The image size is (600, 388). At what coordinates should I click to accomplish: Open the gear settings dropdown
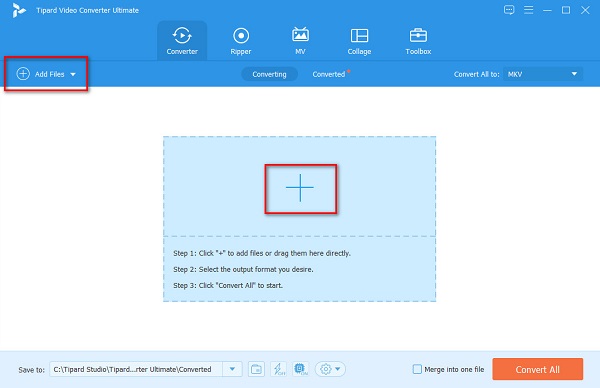point(330,369)
